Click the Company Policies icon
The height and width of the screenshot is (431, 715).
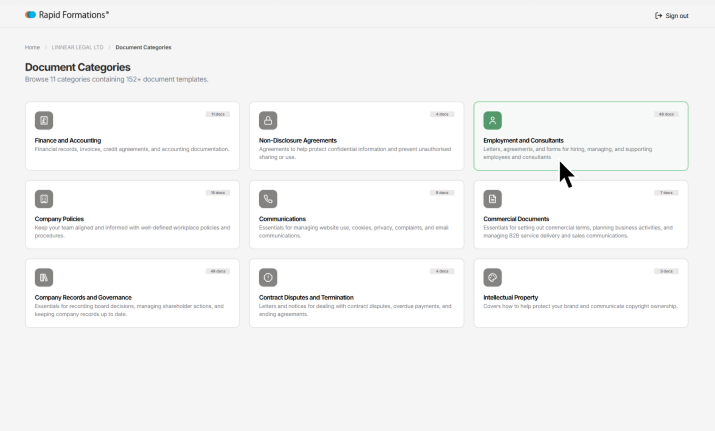pyautogui.click(x=44, y=199)
